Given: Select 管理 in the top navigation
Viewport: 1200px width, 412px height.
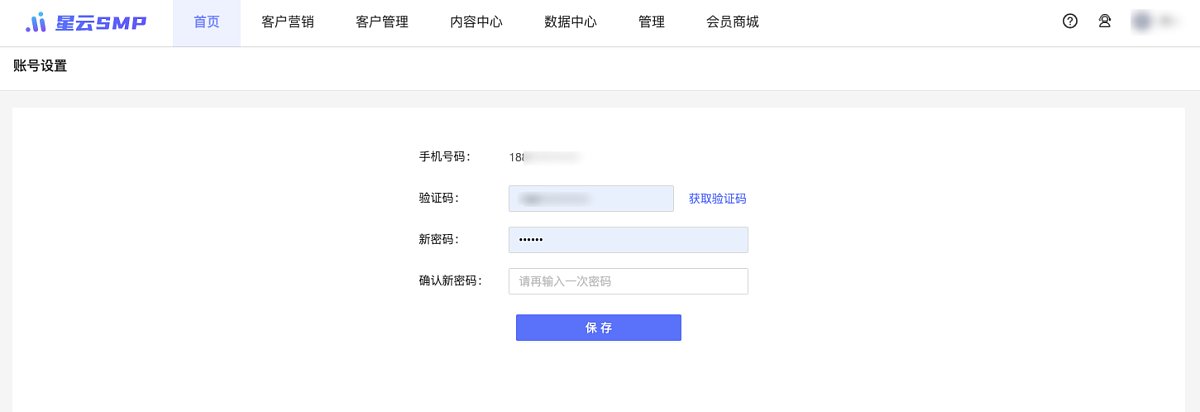Looking at the screenshot, I should [x=651, y=22].
